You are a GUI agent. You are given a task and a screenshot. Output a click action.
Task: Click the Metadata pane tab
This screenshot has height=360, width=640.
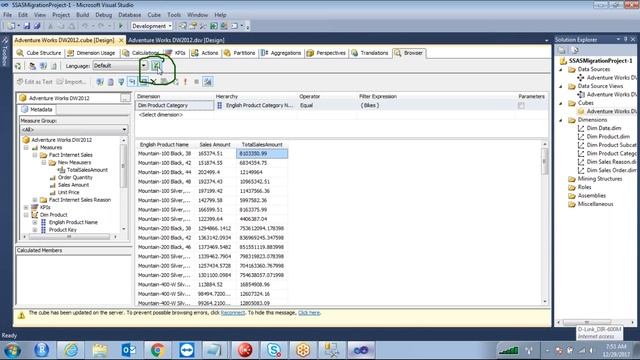(37, 109)
